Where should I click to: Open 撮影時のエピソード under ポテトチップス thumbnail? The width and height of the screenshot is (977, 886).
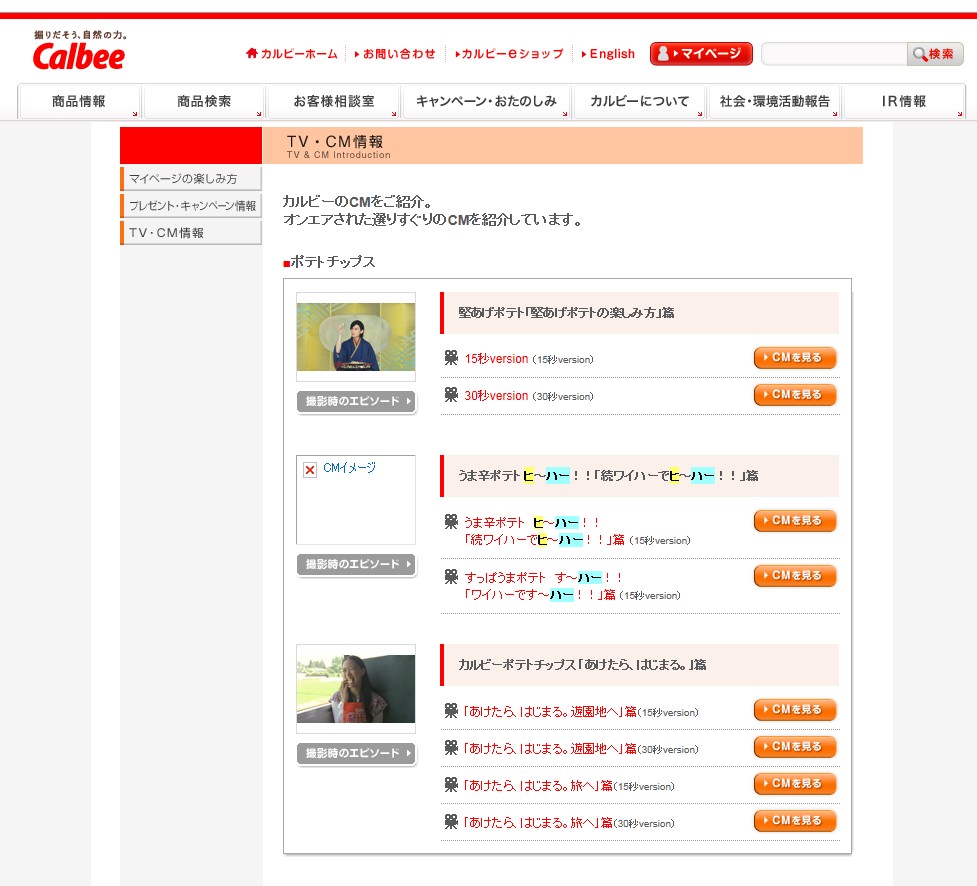pyautogui.click(x=356, y=753)
